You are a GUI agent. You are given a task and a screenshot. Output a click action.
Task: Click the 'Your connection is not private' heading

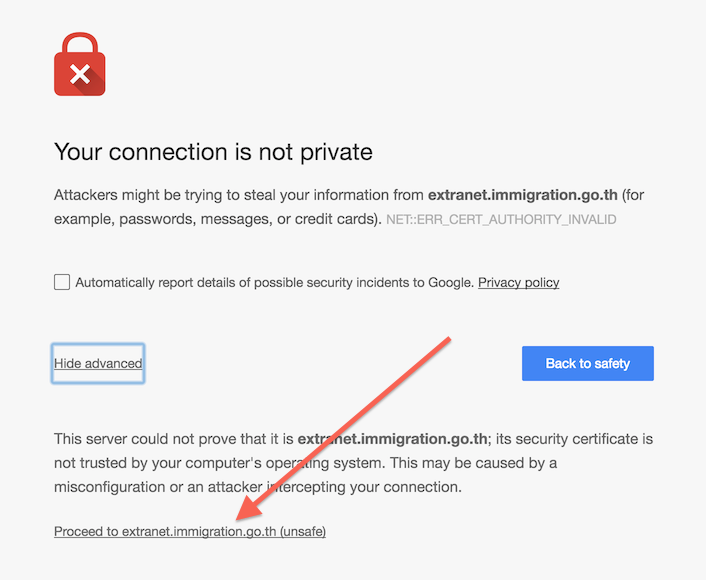(x=213, y=152)
